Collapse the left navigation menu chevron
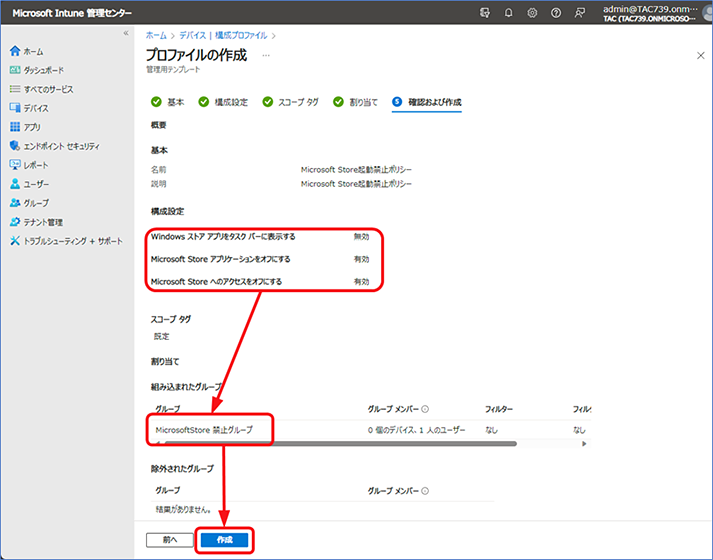Viewport: 713px width, 560px height. coord(126,33)
